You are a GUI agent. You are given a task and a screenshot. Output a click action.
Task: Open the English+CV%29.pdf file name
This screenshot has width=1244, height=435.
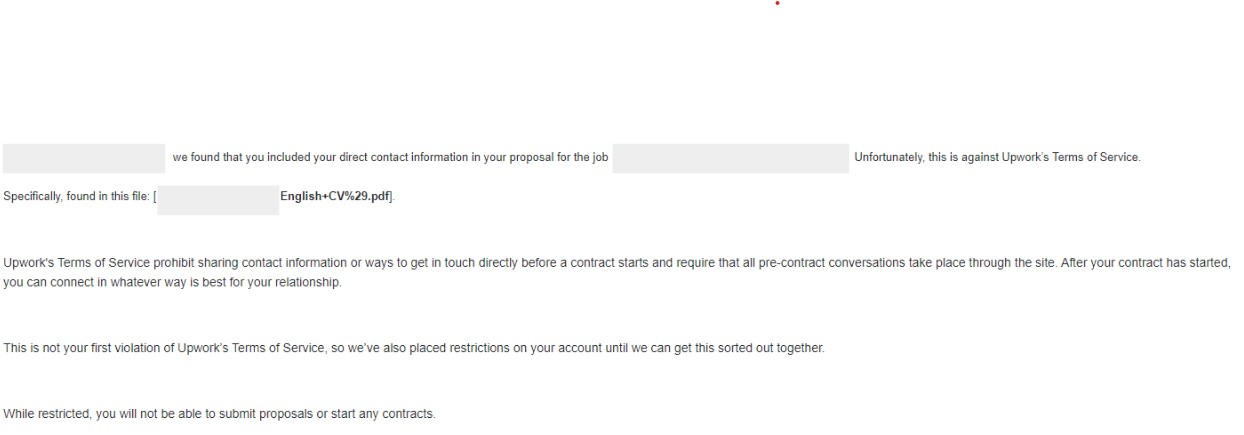[x=336, y=196]
